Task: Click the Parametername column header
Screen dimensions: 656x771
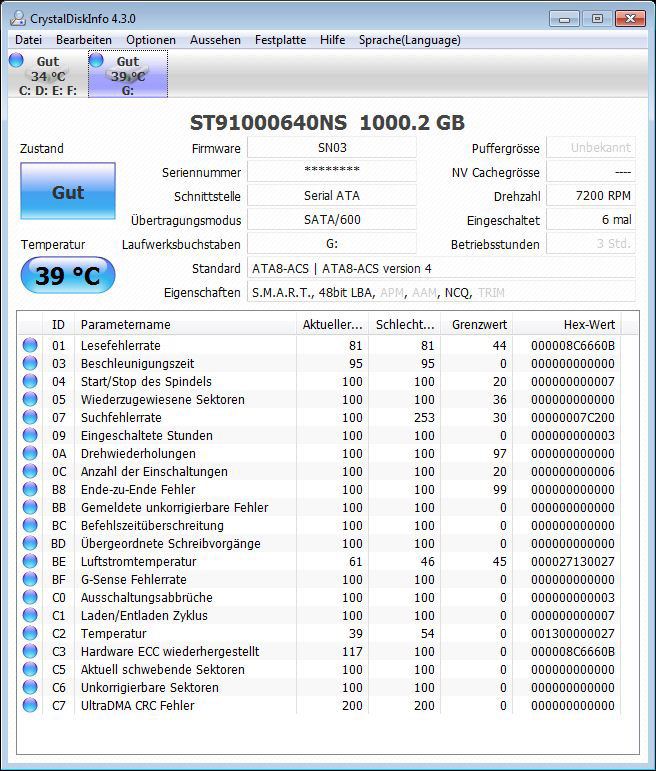Action: tap(185, 325)
